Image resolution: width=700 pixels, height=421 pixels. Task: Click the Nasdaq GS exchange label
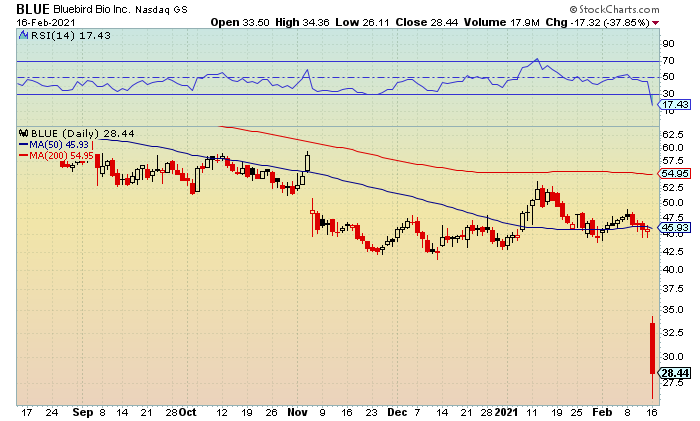click(x=161, y=9)
